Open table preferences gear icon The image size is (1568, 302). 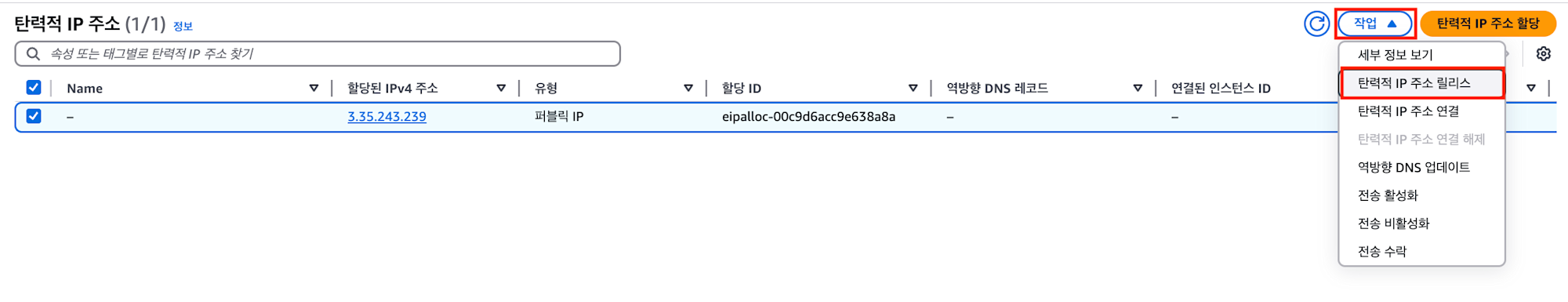(x=1544, y=54)
